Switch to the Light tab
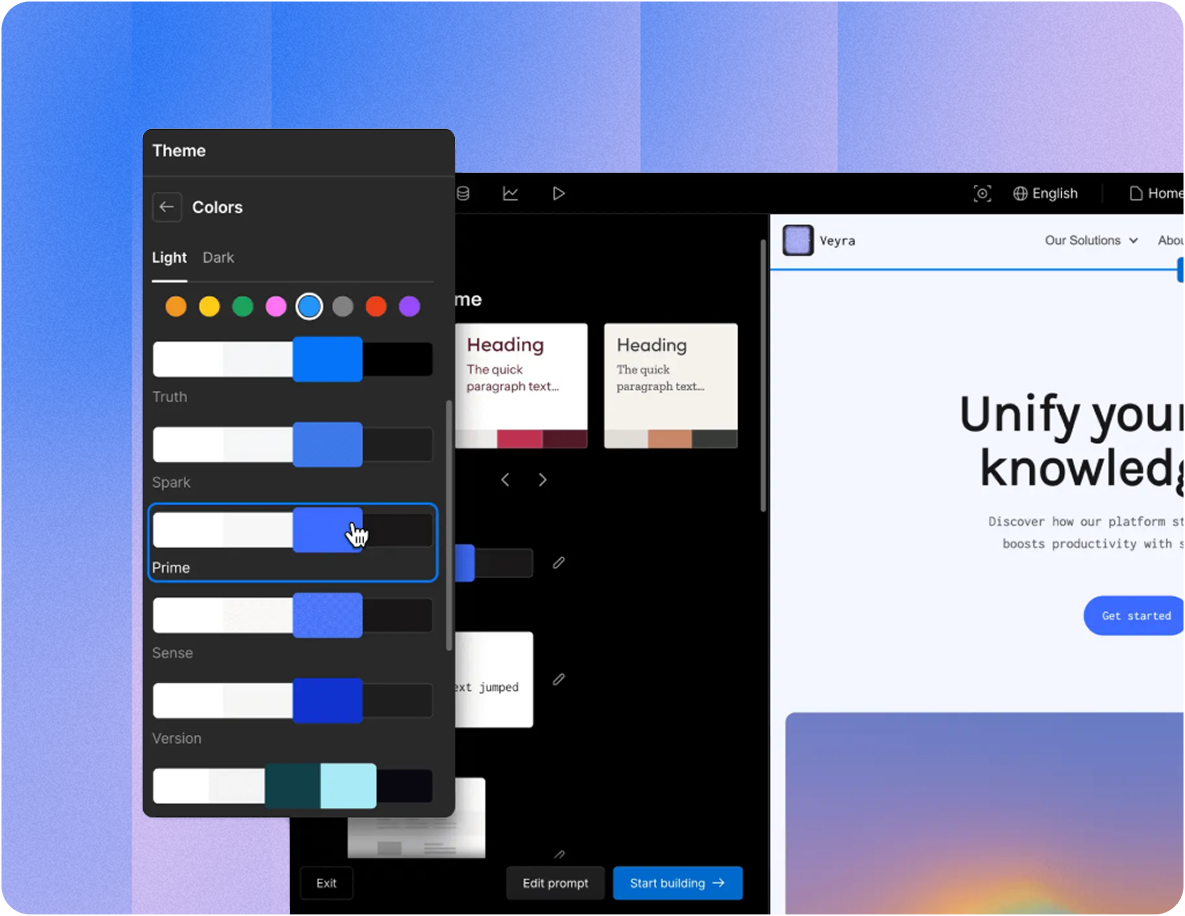This screenshot has height=916, width=1185. 169,257
